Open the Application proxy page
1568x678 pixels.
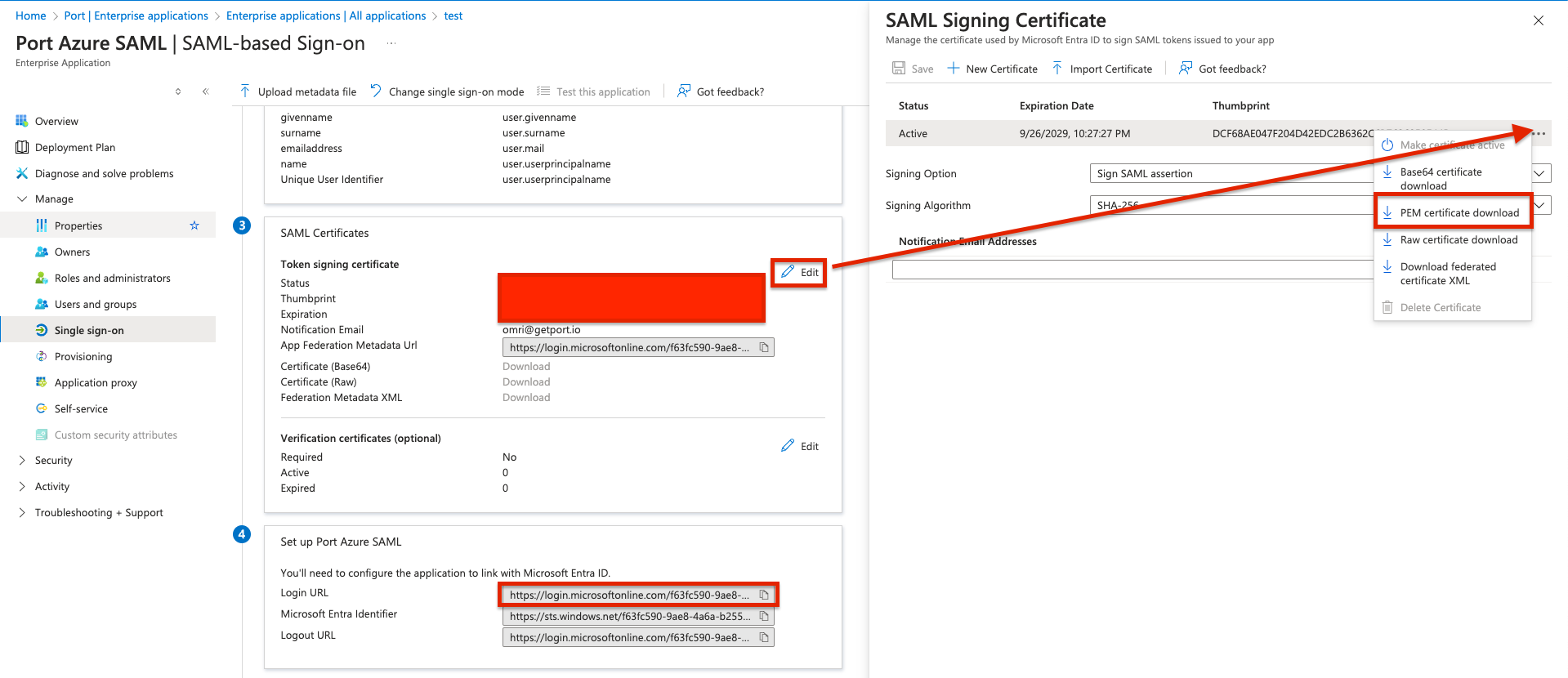[x=96, y=382]
